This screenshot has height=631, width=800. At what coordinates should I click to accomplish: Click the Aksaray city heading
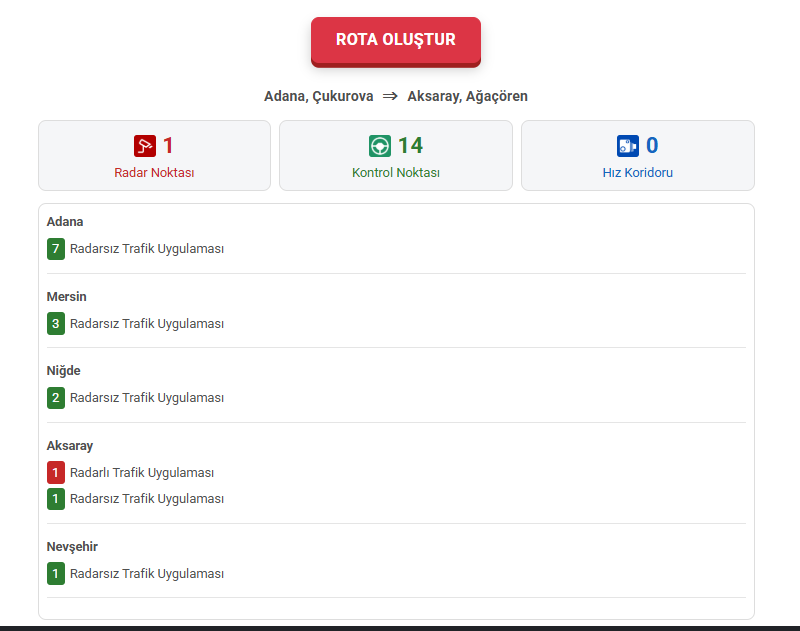tap(70, 446)
